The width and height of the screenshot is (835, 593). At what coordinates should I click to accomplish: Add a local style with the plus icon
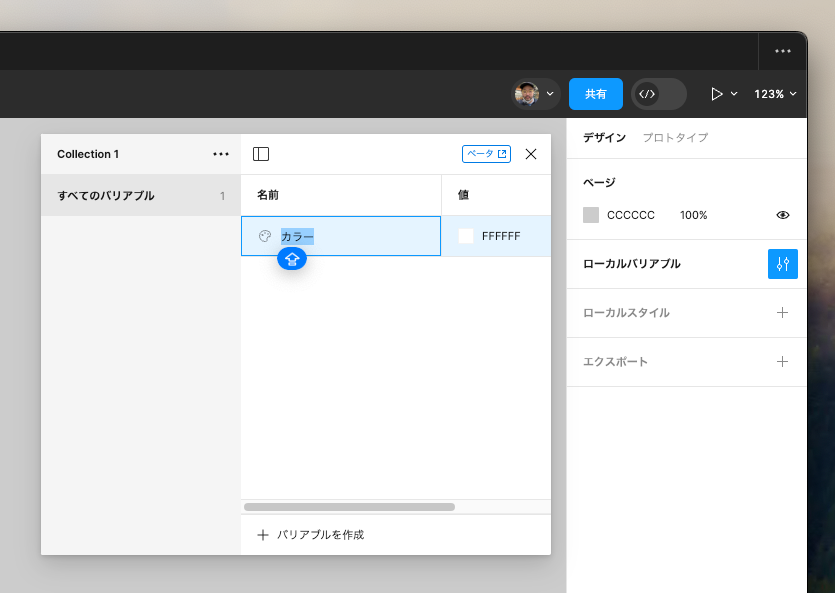tap(782, 313)
